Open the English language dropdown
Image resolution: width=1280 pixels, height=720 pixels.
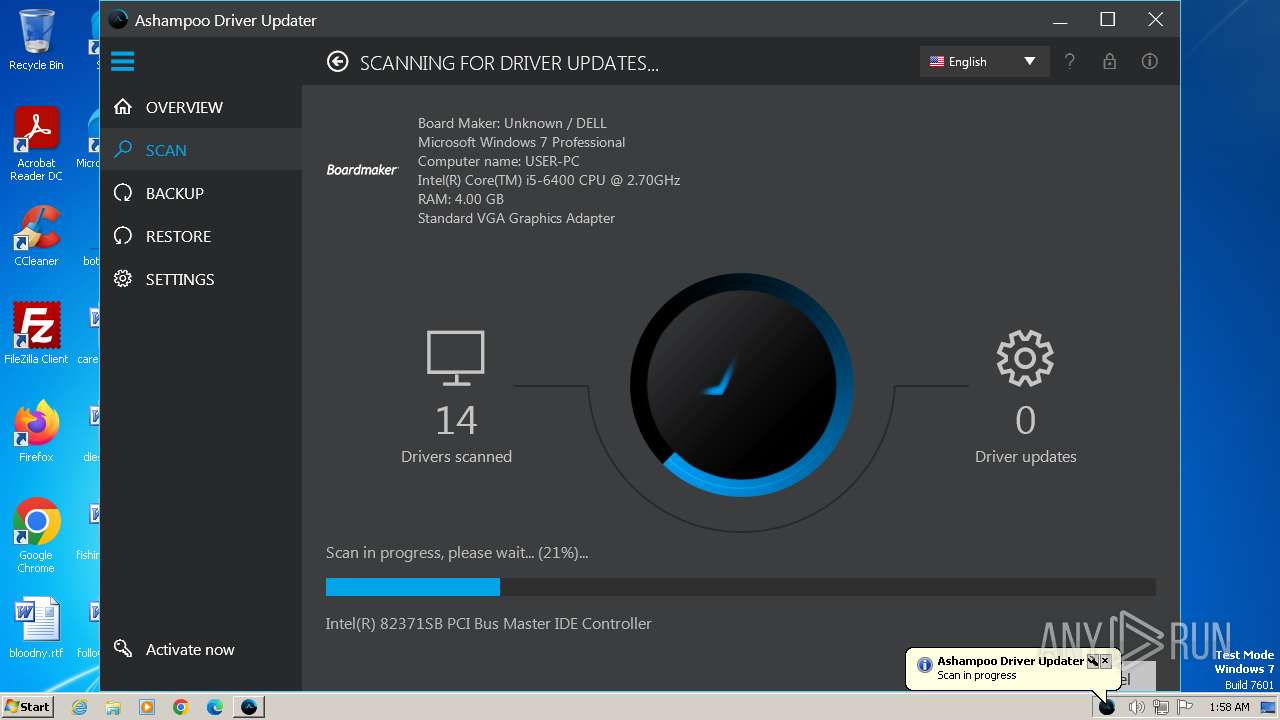984,61
